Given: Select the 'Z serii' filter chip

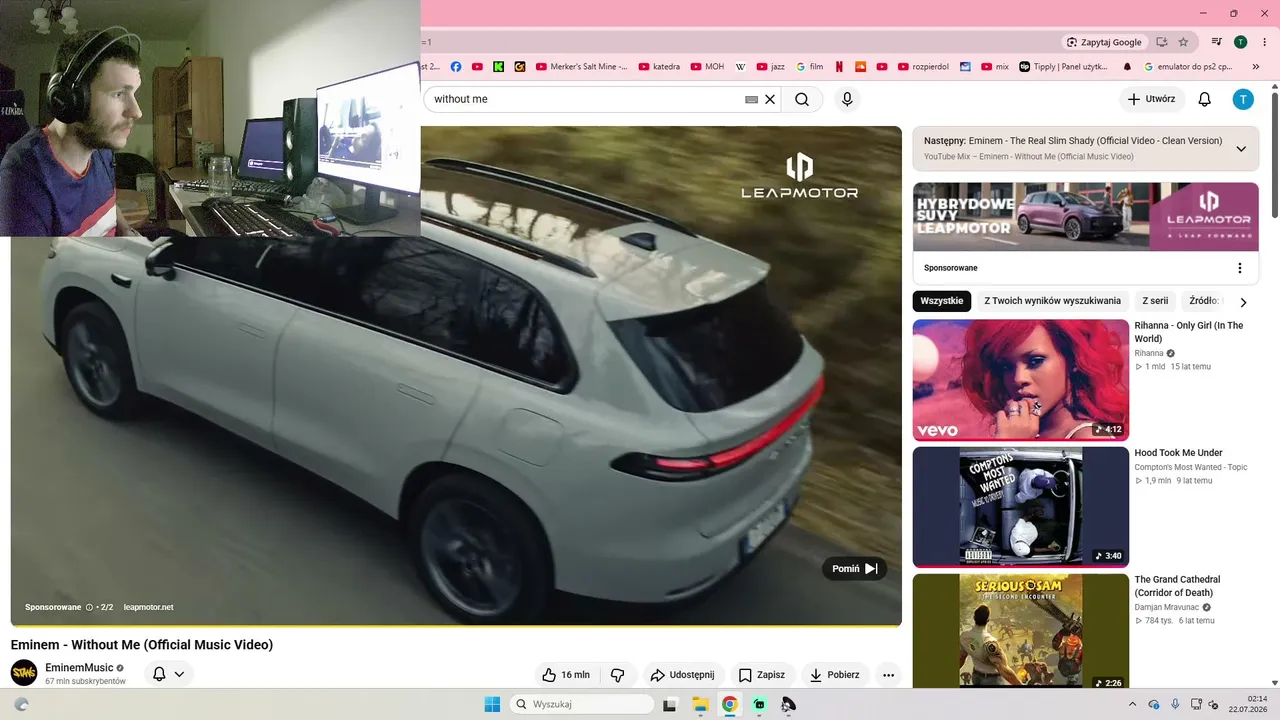Looking at the screenshot, I should (1155, 301).
